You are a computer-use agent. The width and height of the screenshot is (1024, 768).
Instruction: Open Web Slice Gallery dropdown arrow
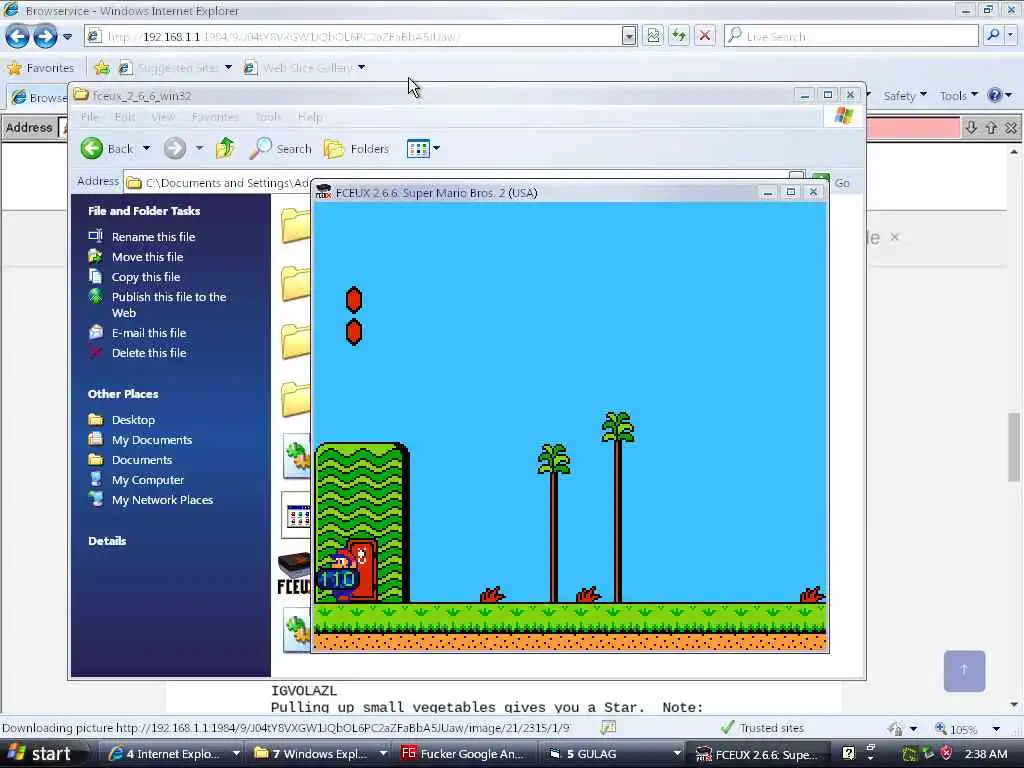[x=361, y=67]
